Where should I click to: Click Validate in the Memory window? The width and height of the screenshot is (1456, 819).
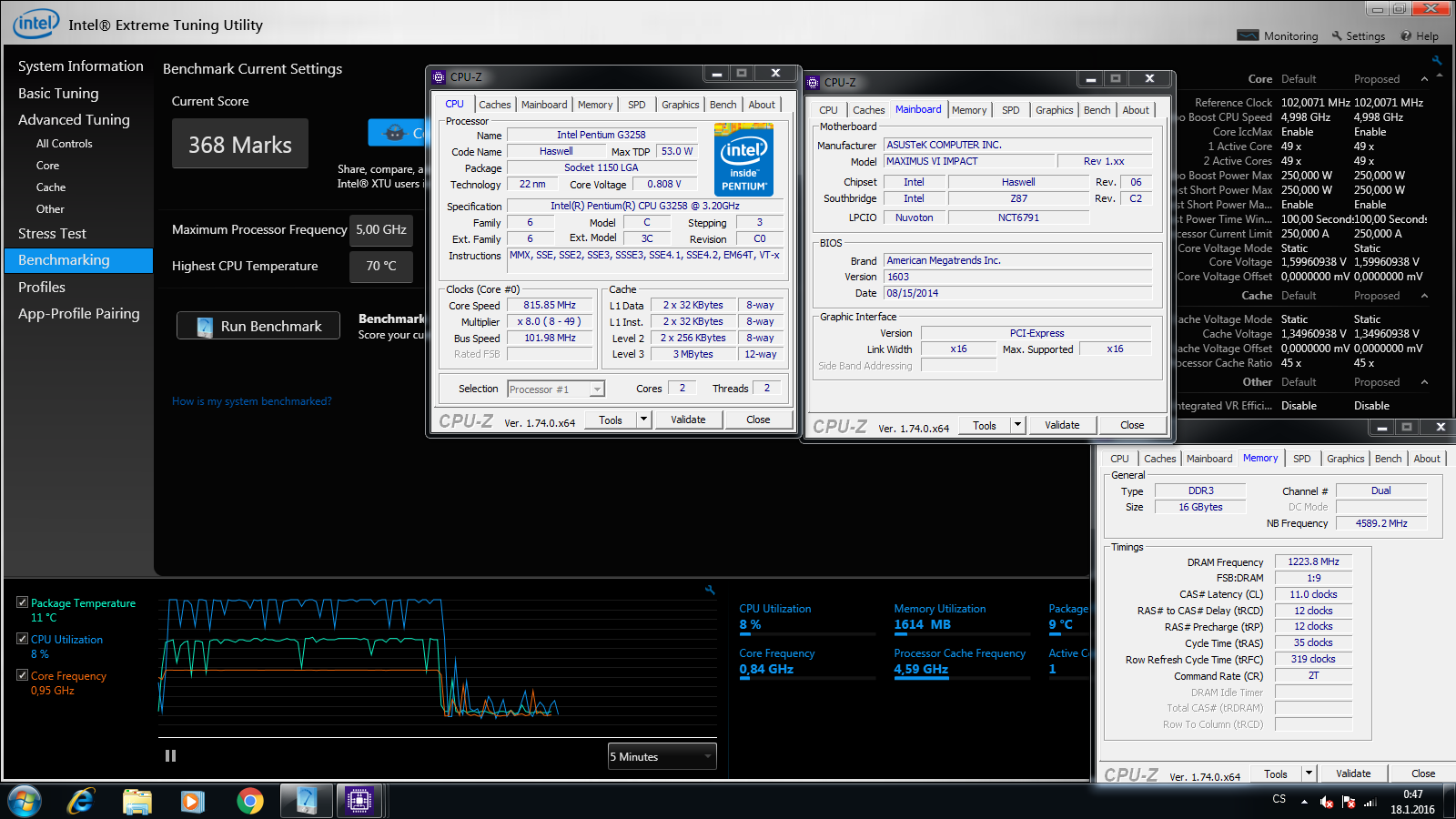tap(1352, 773)
